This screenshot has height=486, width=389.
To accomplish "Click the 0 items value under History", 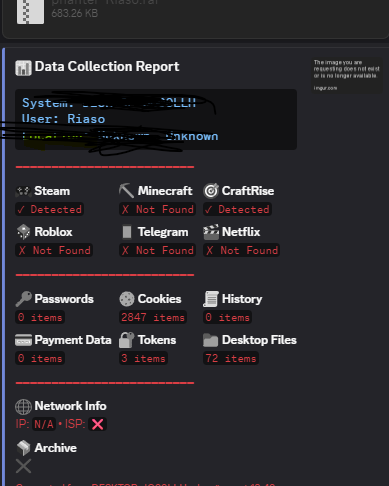I will coord(228,317).
